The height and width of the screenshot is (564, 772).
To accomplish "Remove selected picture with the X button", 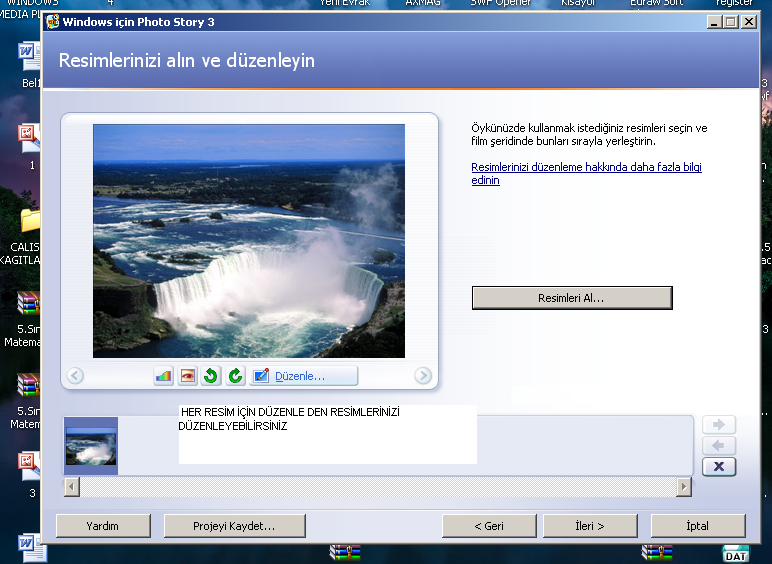I will (x=719, y=467).
